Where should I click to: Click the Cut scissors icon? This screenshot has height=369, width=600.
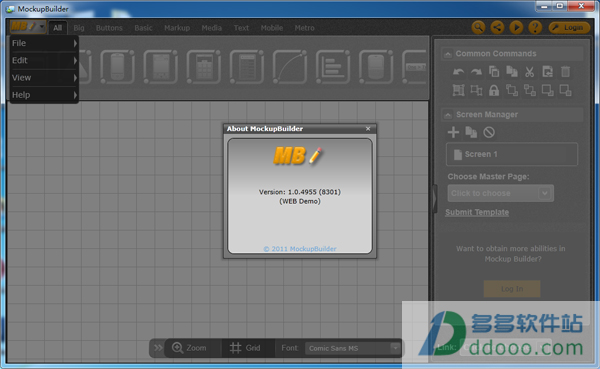tap(530, 72)
